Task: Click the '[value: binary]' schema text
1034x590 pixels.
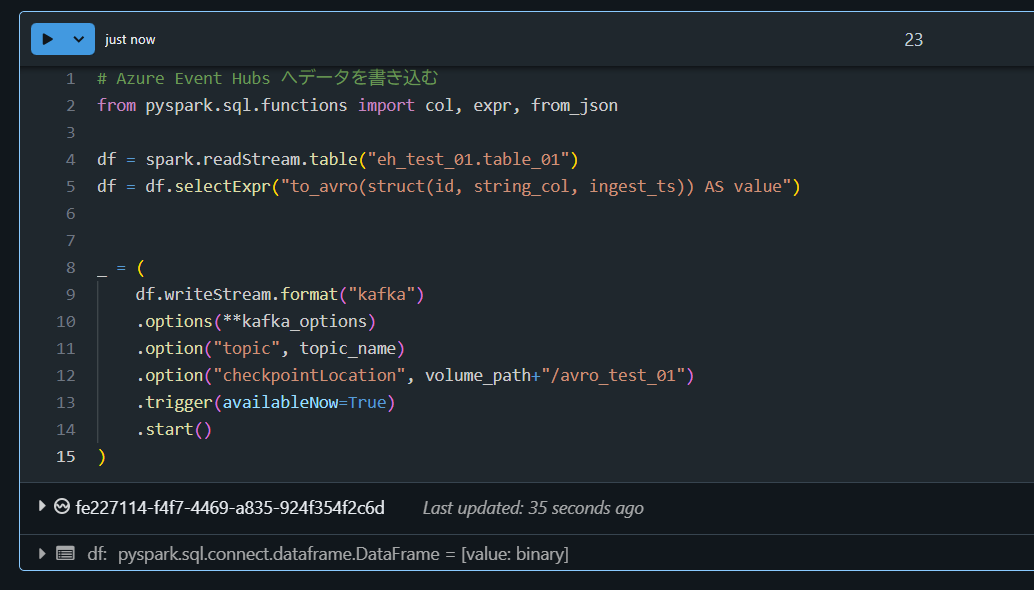Action: (x=514, y=554)
